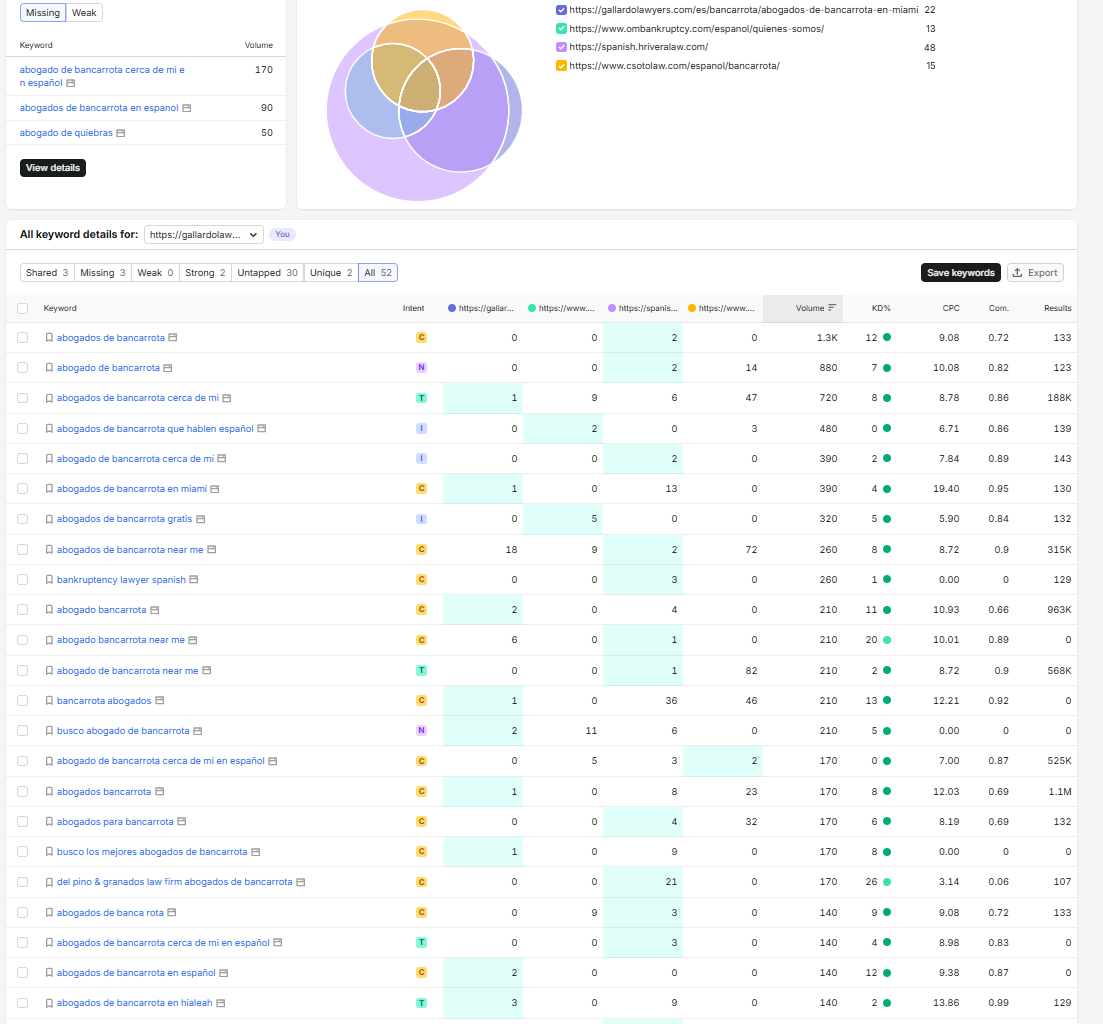The height and width of the screenshot is (1024, 1103).
Task: Uncheck the spanish.hriveralaw.com checkbox
Action: coord(561,47)
